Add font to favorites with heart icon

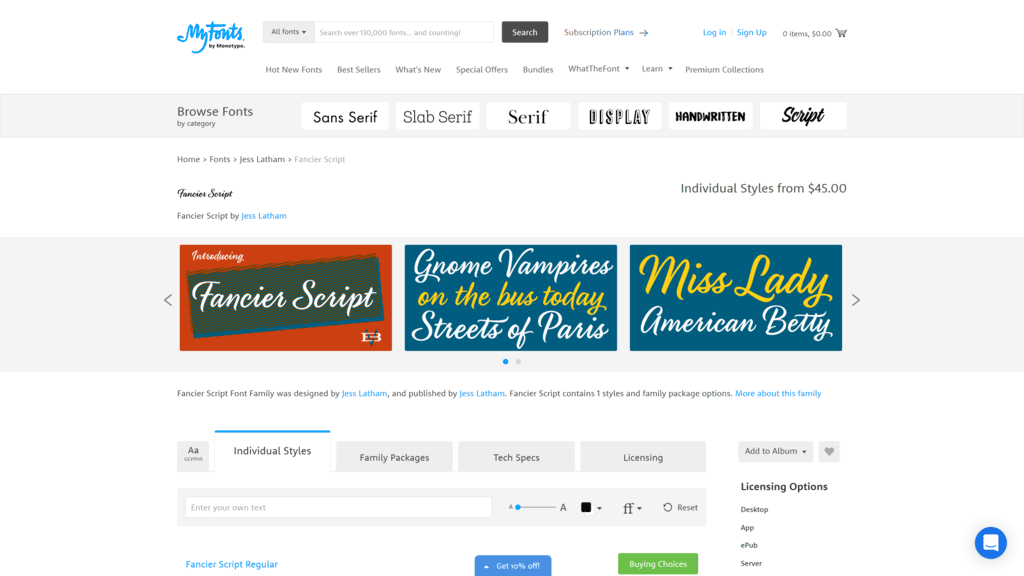[829, 451]
